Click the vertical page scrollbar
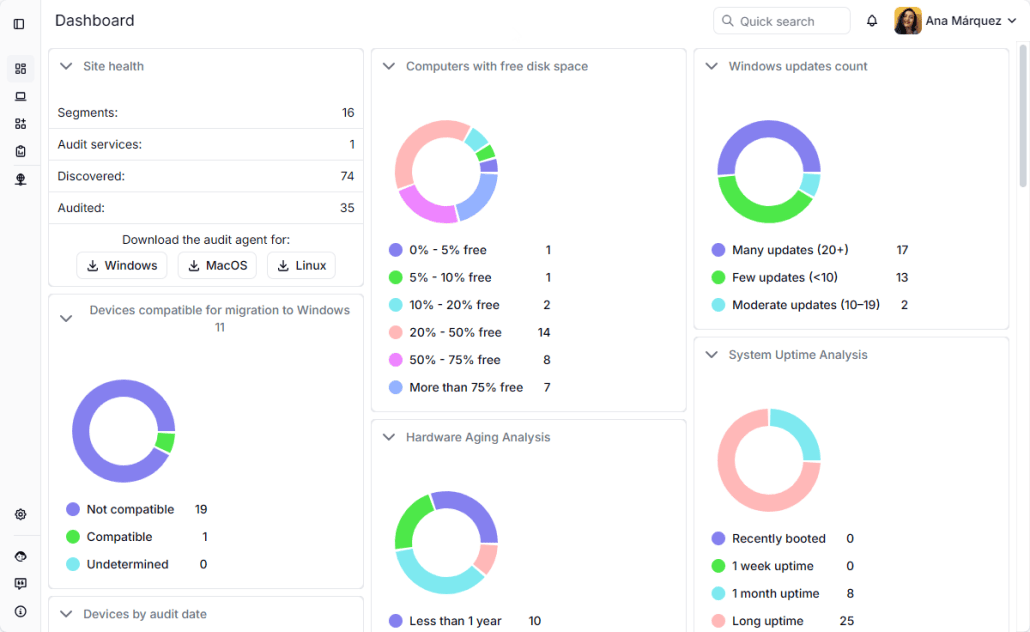This screenshot has width=1030, height=632. tap(1023, 115)
